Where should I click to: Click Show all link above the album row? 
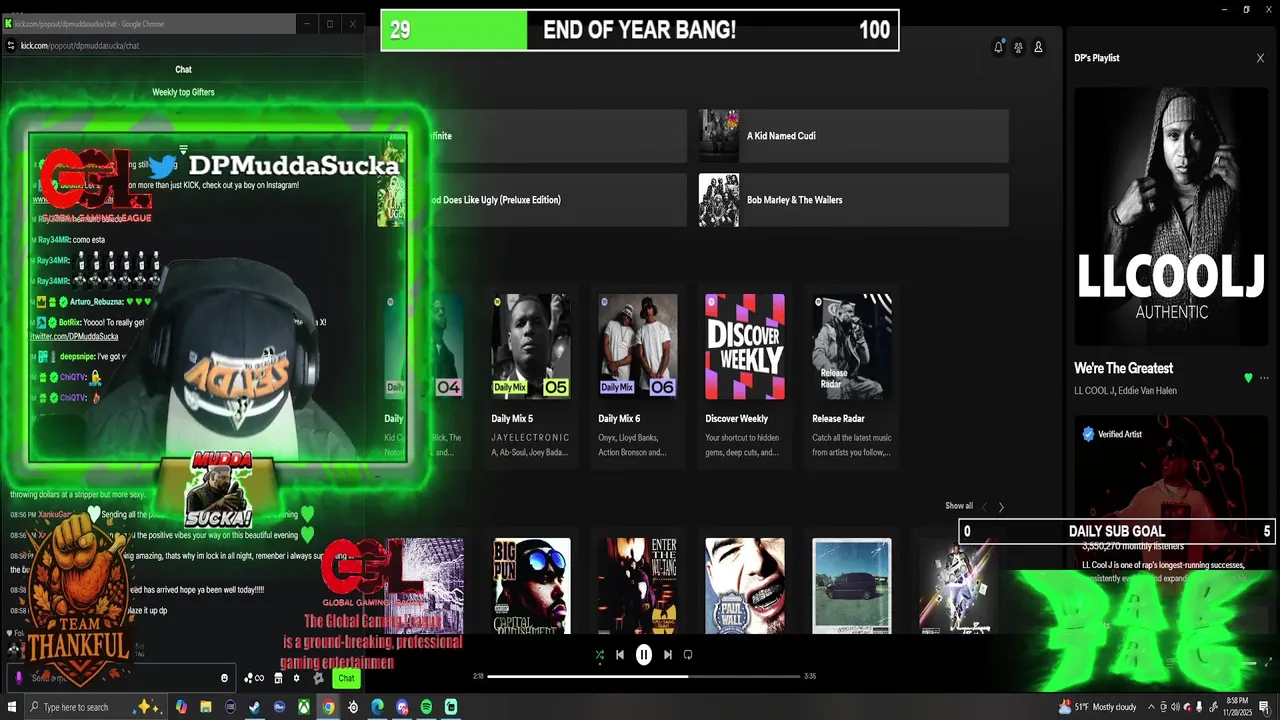coord(959,506)
